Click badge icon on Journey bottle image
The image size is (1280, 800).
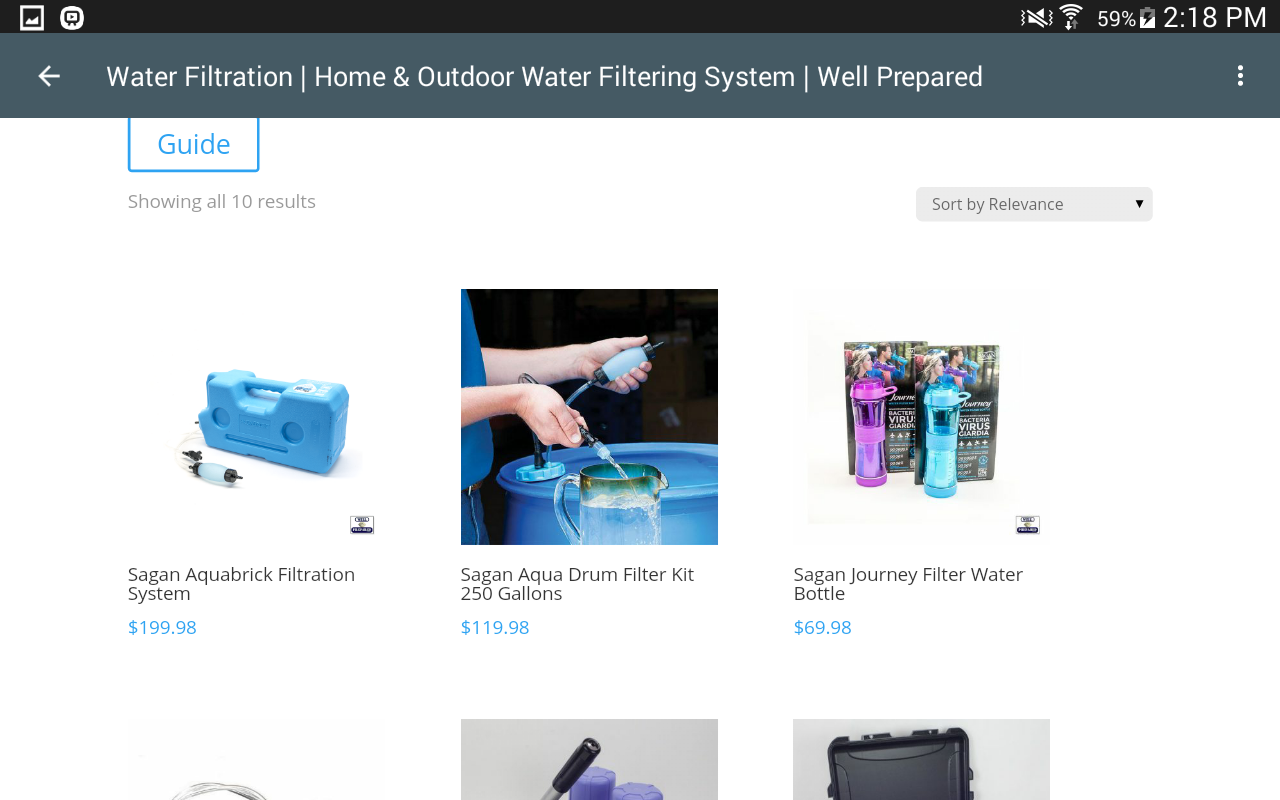tap(1027, 525)
